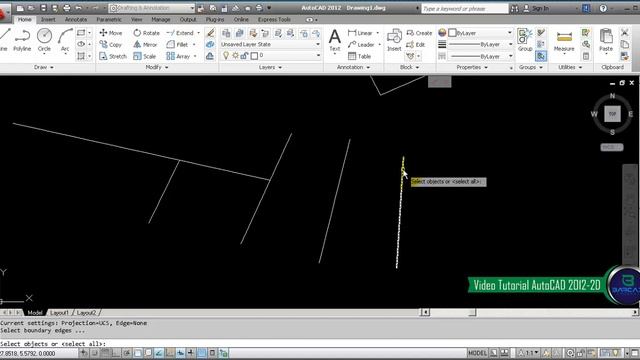Image resolution: width=640 pixels, height=360 pixels.
Task: Click the Insert block icon
Action: pyautogui.click(x=394, y=40)
